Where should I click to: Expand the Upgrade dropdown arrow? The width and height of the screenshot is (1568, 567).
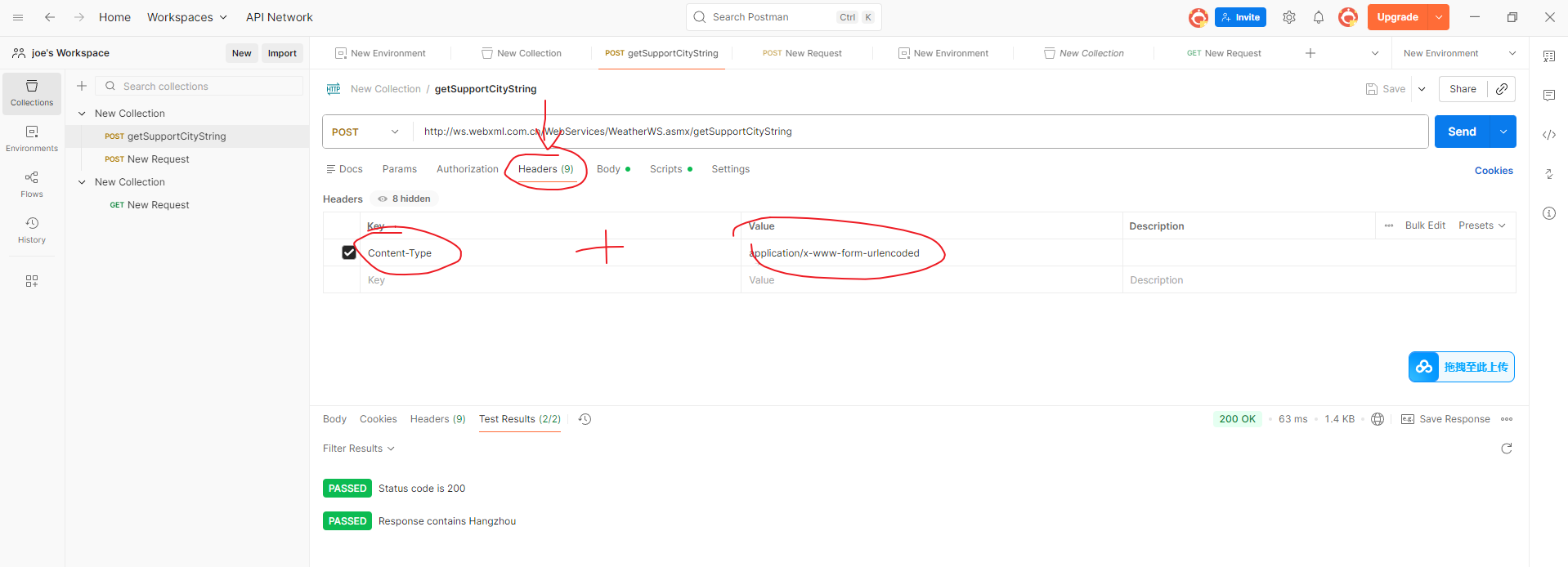1439,17
